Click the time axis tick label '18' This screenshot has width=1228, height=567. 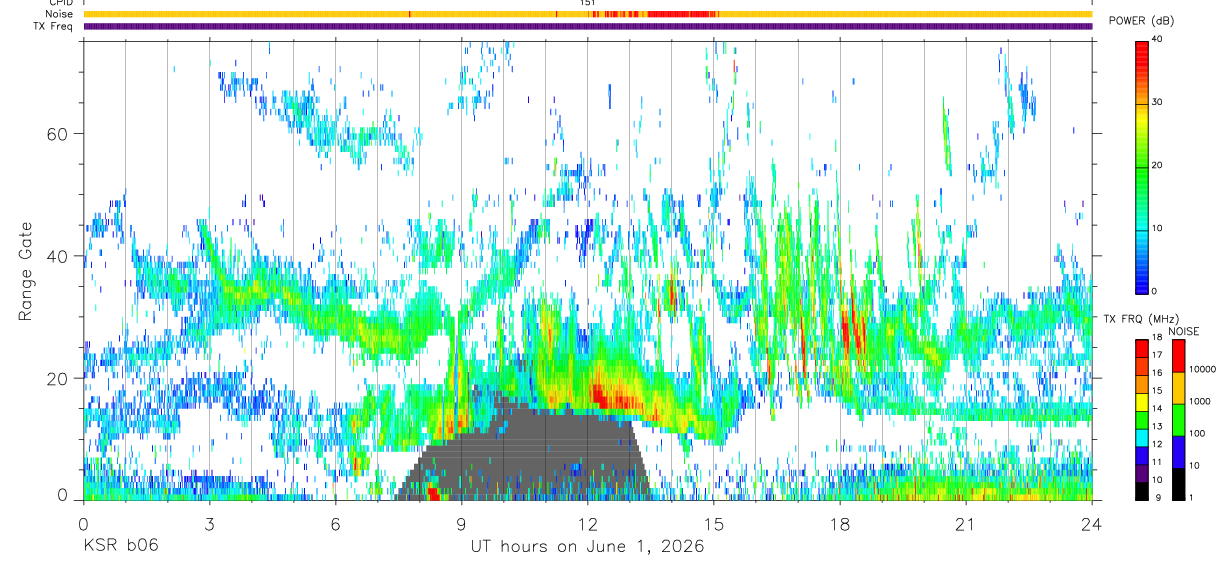(839, 525)
